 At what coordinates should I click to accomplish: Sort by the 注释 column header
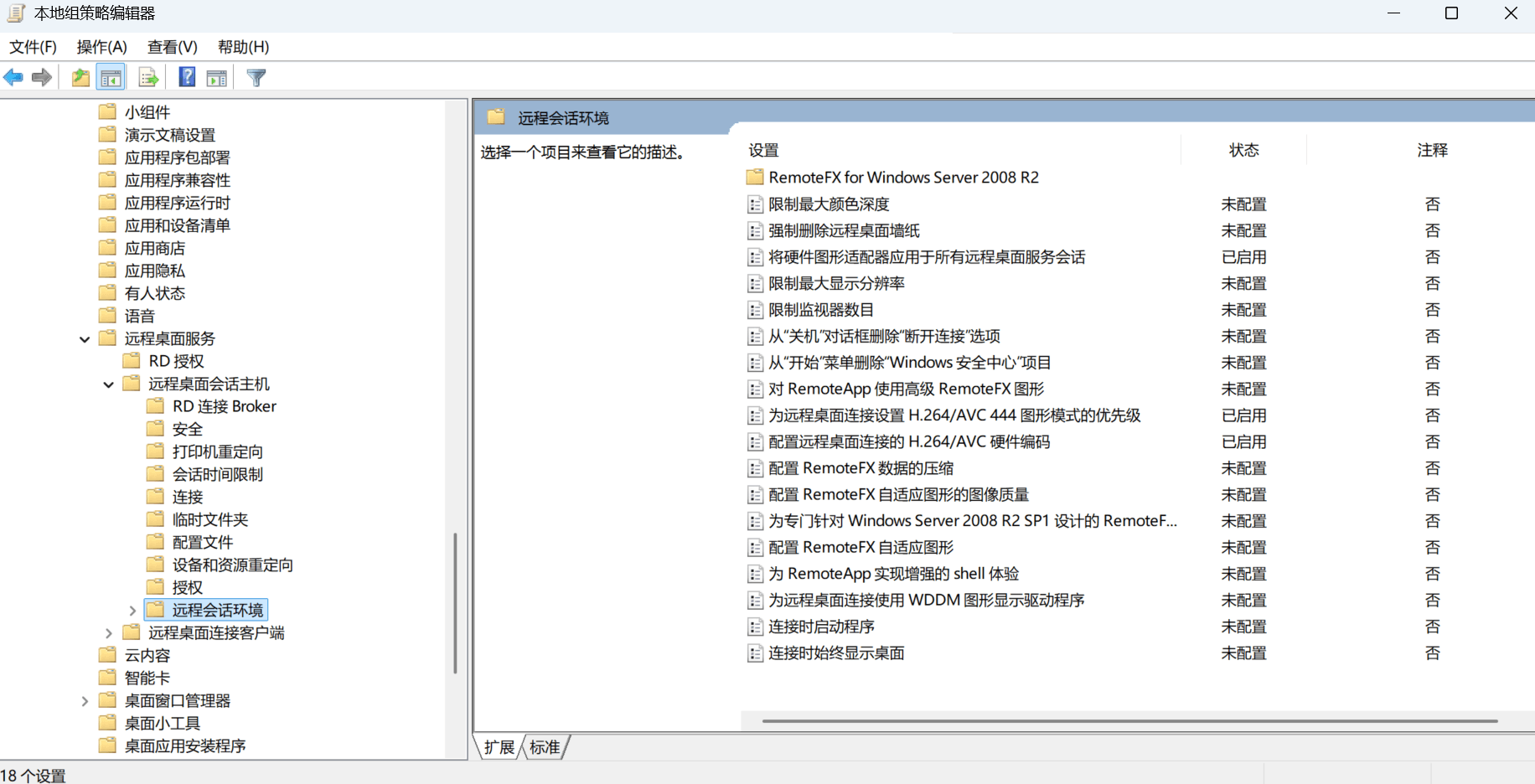(x=1432, y=150)
